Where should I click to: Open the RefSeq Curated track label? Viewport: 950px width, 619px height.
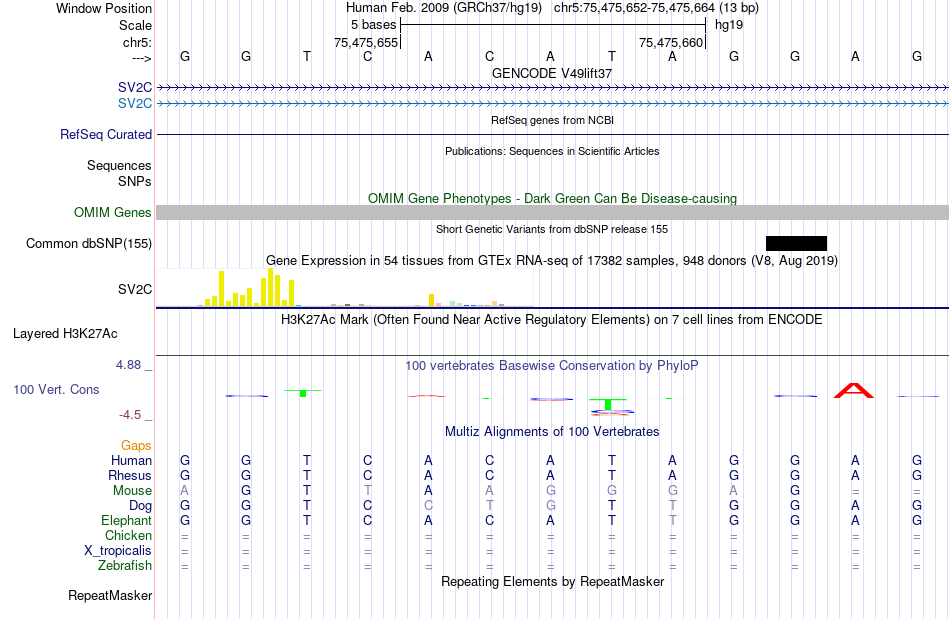coord(105,134)
